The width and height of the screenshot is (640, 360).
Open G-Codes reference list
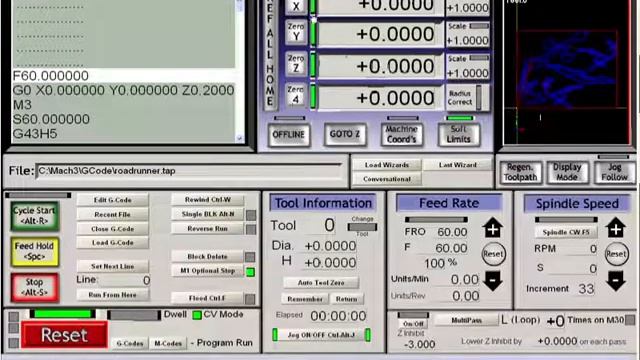[x=130, y=343]
